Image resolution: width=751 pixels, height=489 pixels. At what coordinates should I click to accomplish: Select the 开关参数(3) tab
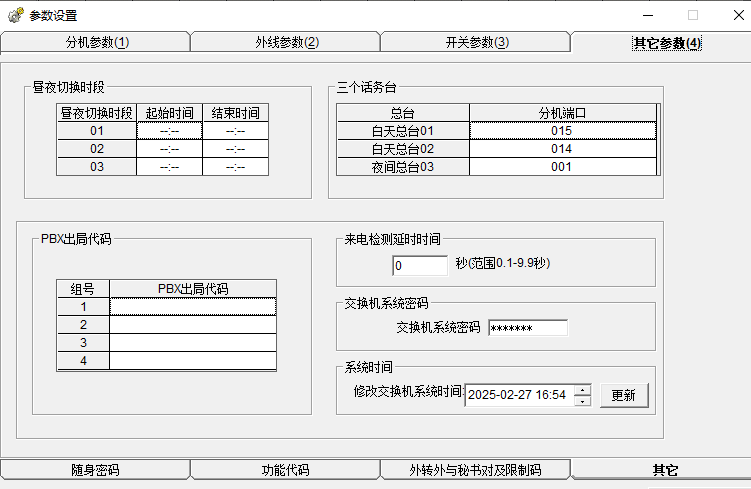pos(476,42)
